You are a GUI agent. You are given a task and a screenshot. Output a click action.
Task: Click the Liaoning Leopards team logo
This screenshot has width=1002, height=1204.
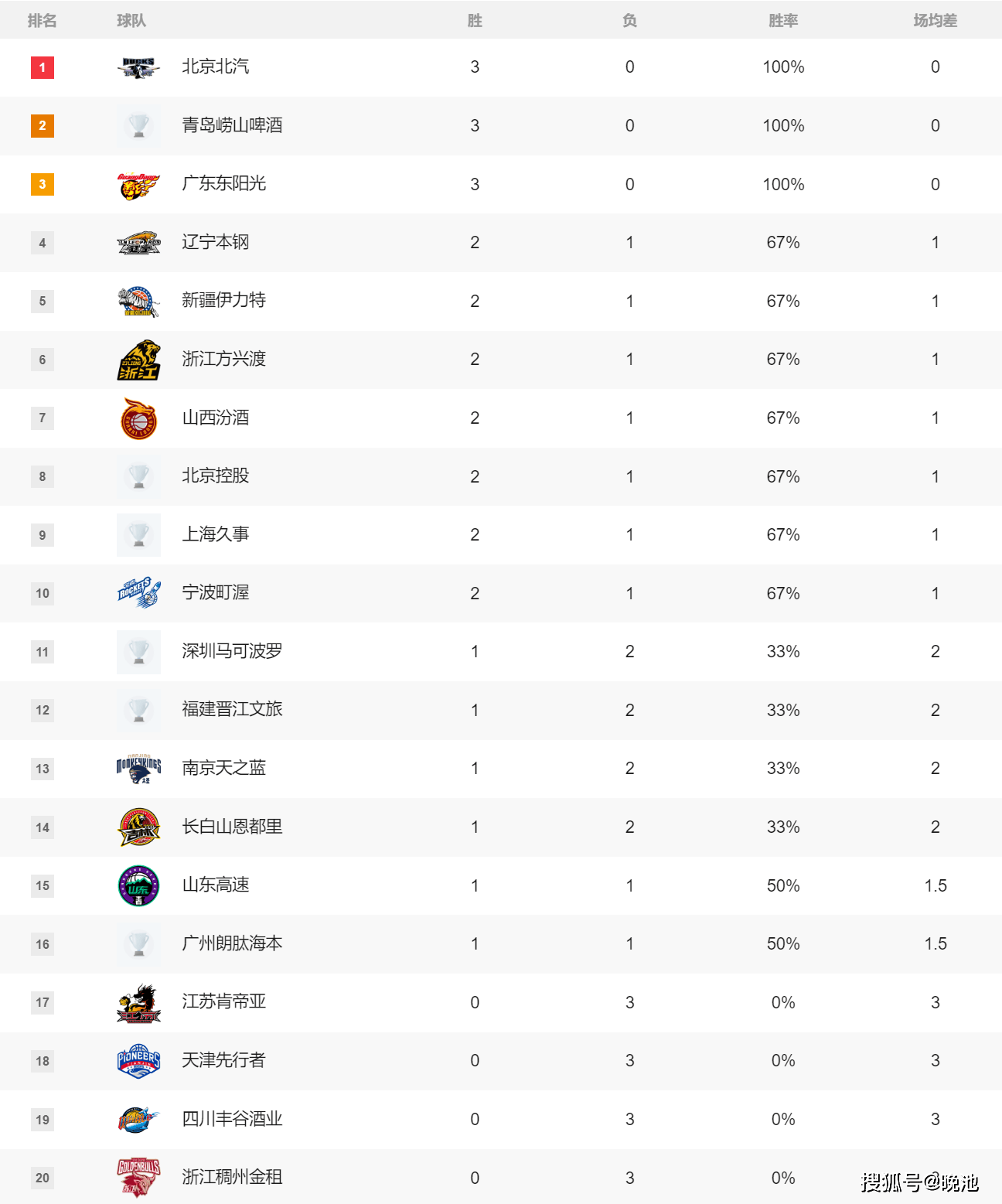pos(138,243)
